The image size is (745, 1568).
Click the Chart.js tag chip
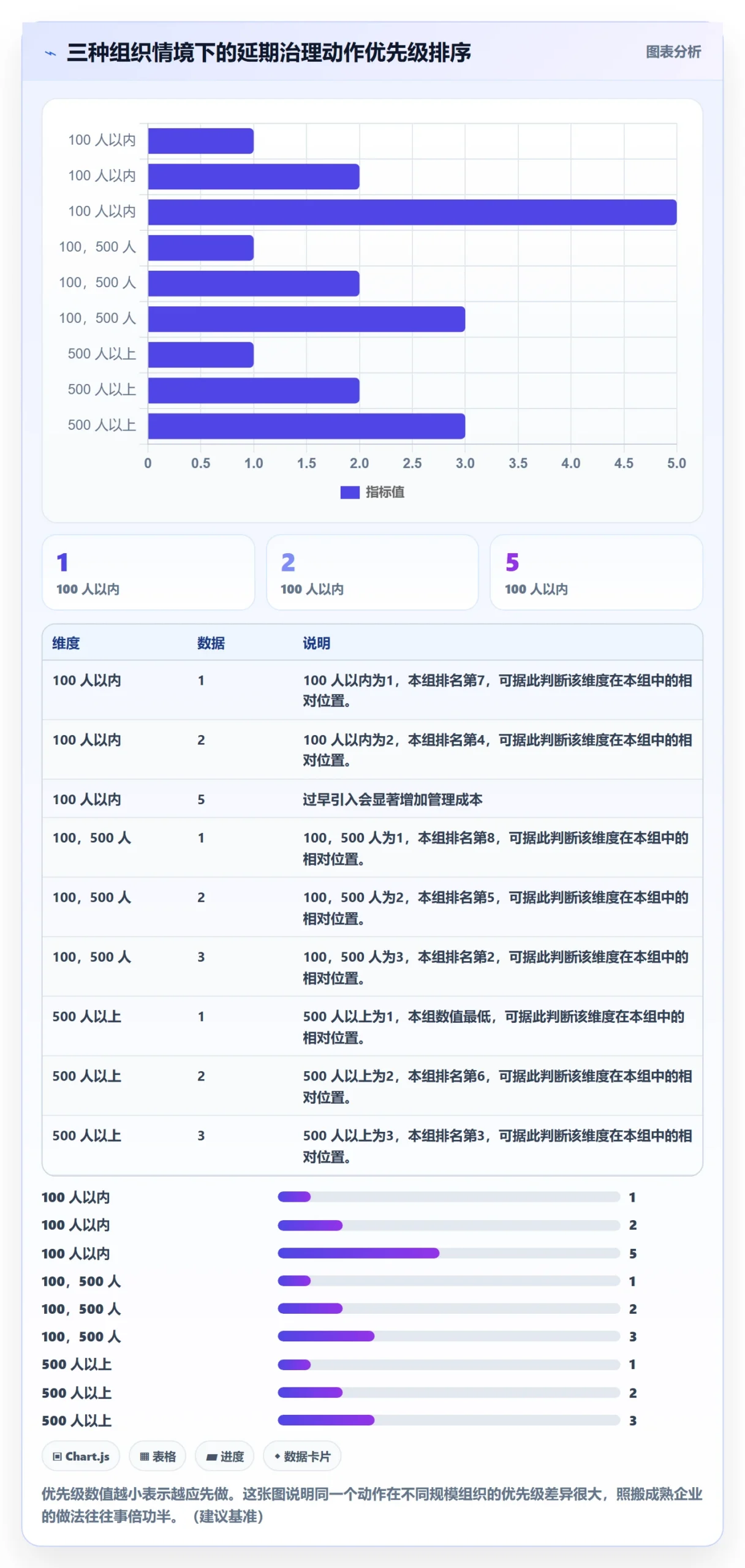pos(81,1456)
